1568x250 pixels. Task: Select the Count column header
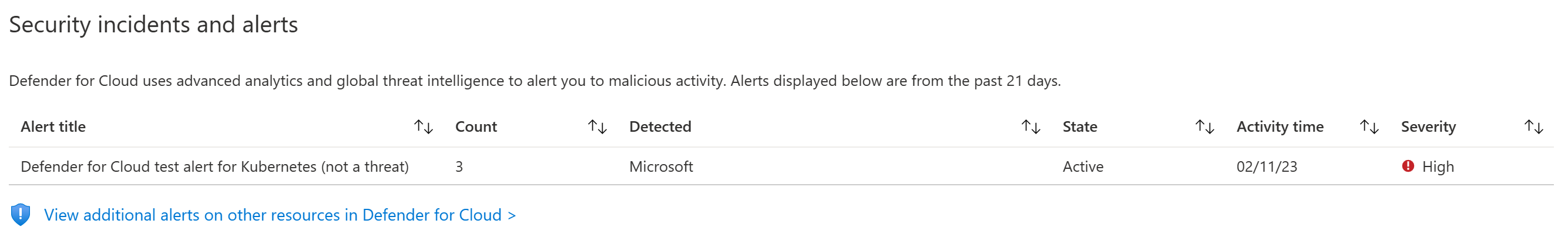click(x=476, y=127)
